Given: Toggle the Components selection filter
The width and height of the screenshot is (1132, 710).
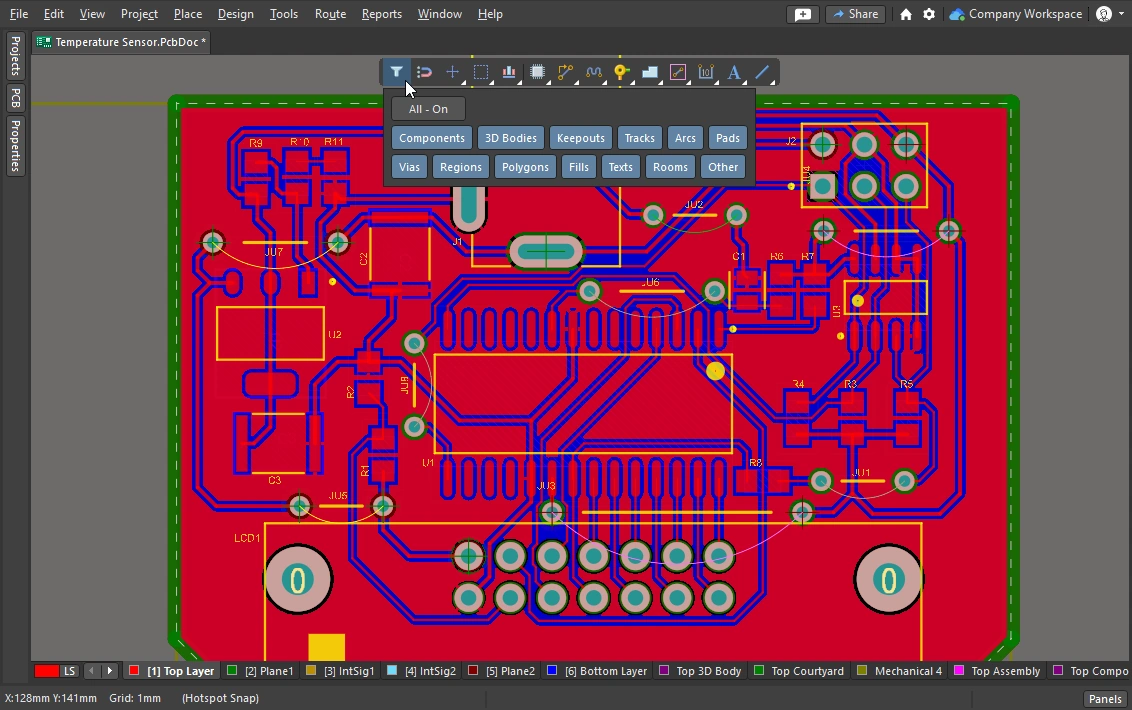Looking at the screenshot, I should (x=432, y=138).
